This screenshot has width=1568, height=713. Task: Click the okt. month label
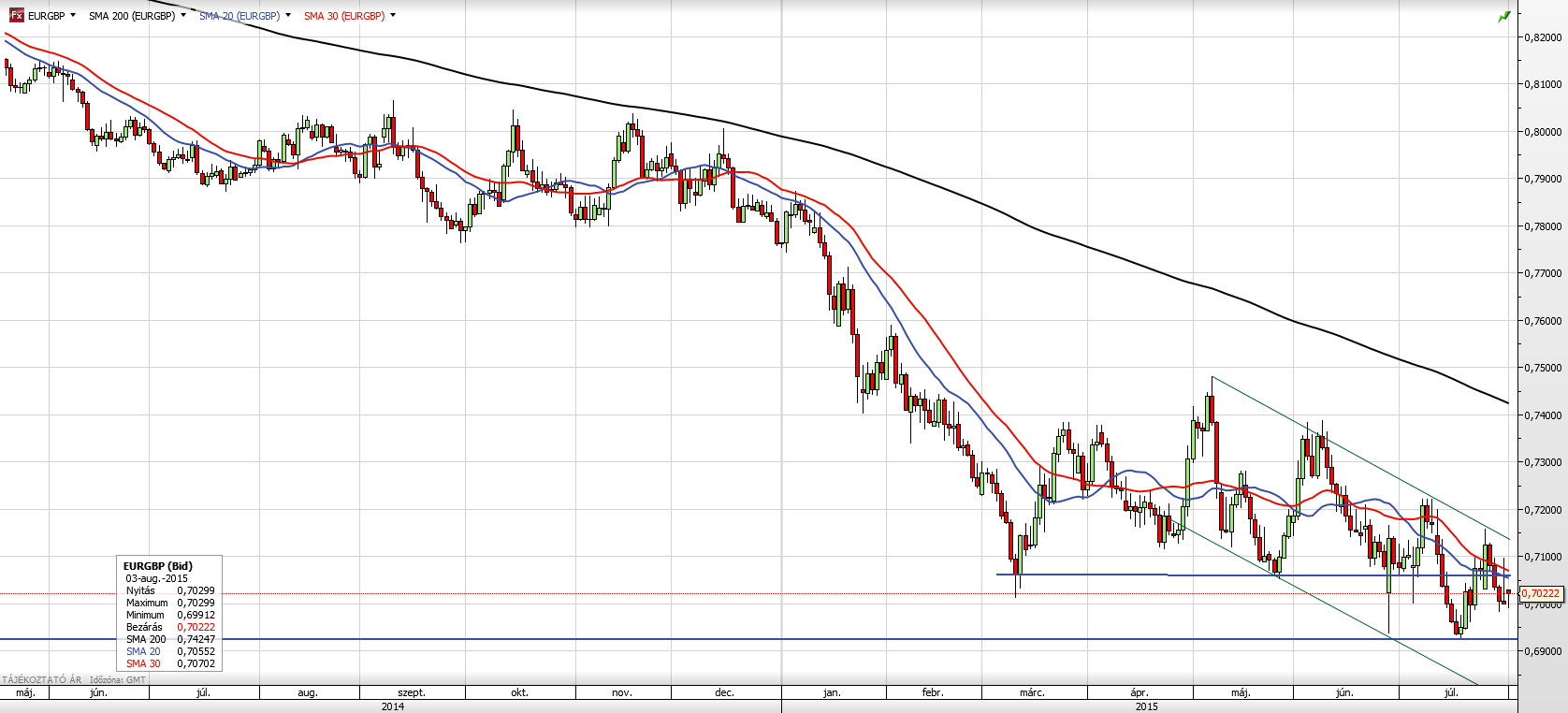520,693
